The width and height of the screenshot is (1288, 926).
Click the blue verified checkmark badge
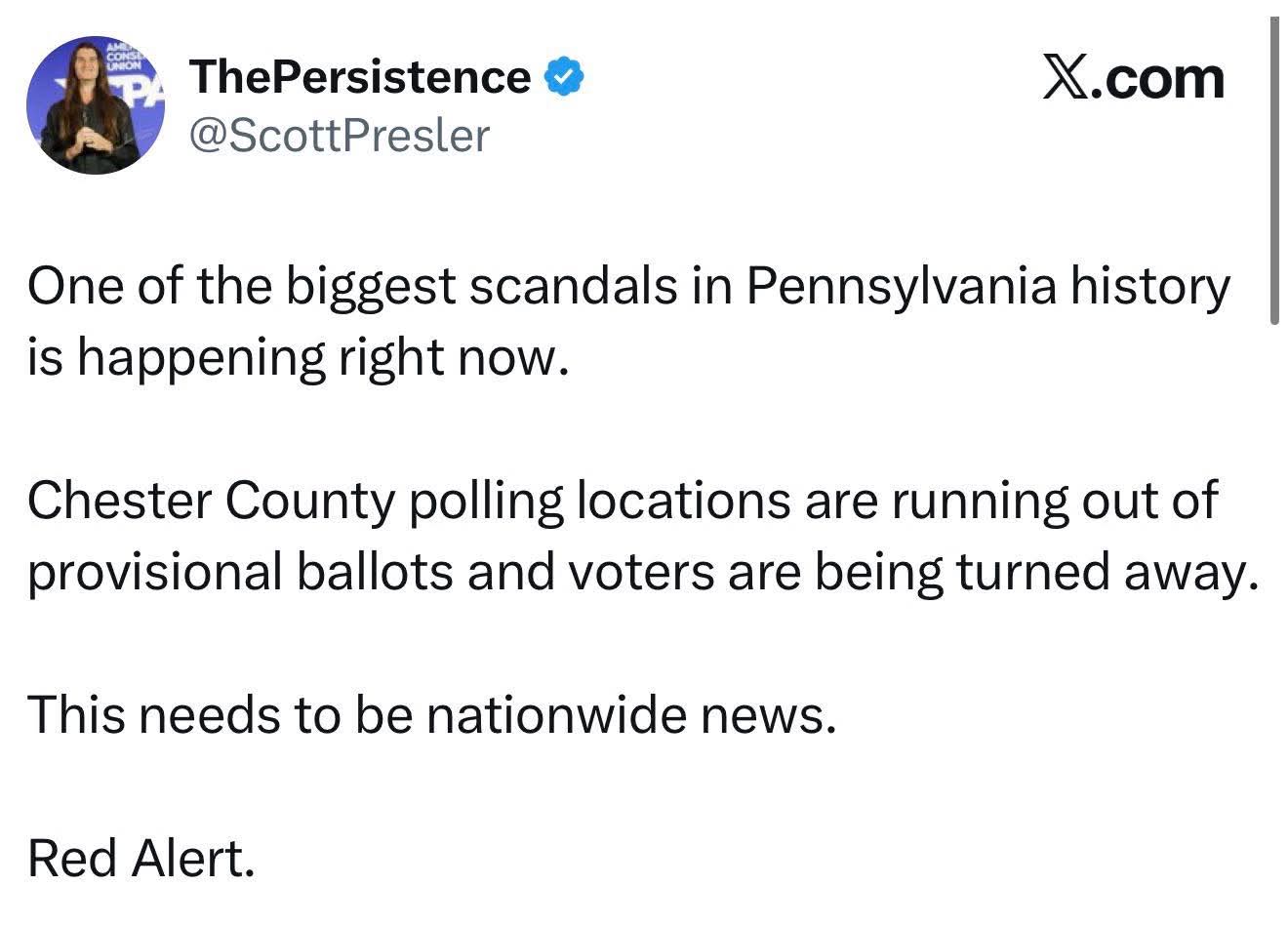pyautogui.click(x=563, y=77)
